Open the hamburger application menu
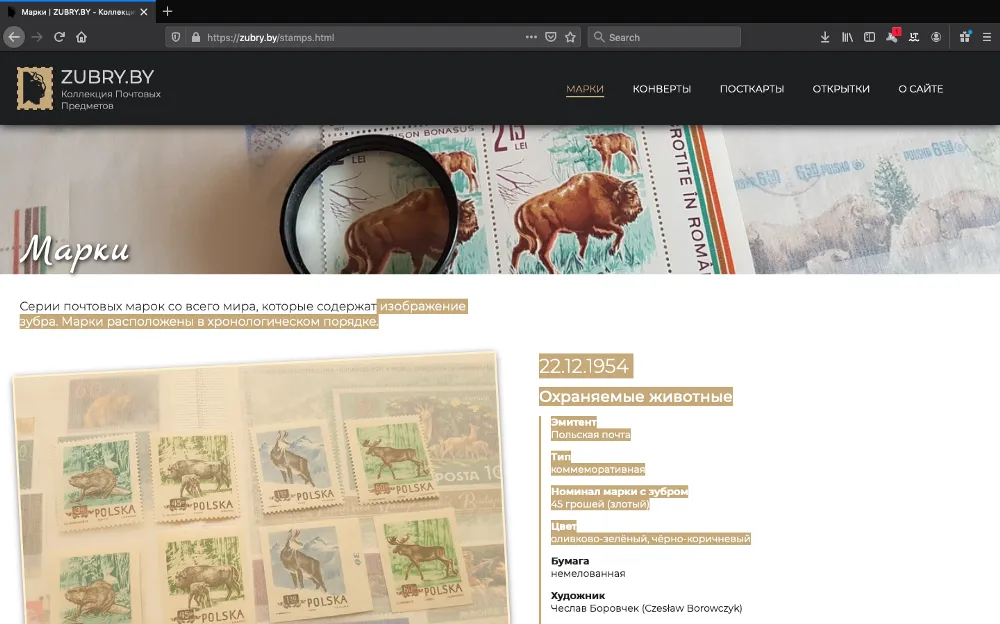 click(x=987, y=37)
